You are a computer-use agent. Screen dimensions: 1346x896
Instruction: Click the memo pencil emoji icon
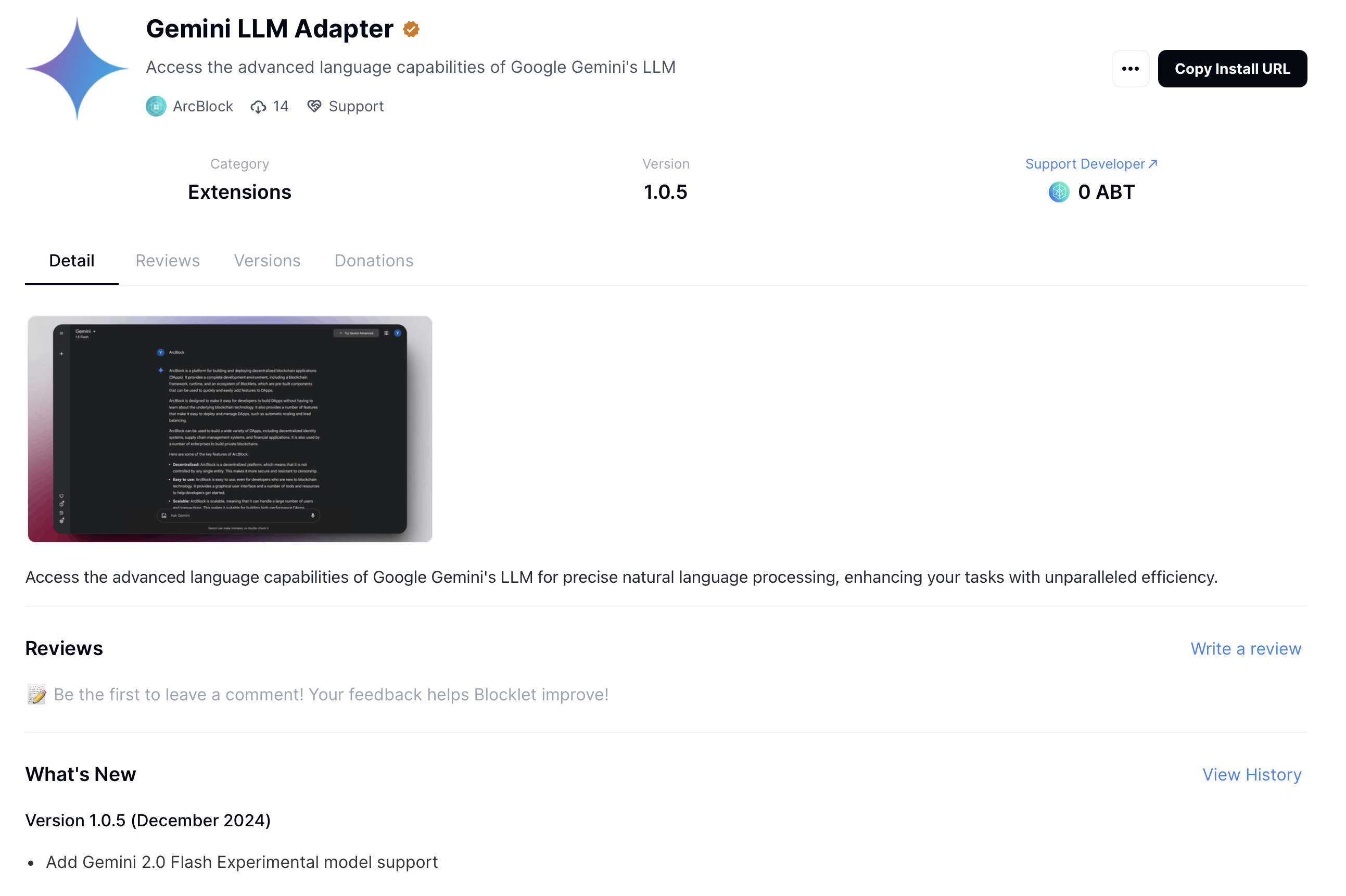[36, 694]
